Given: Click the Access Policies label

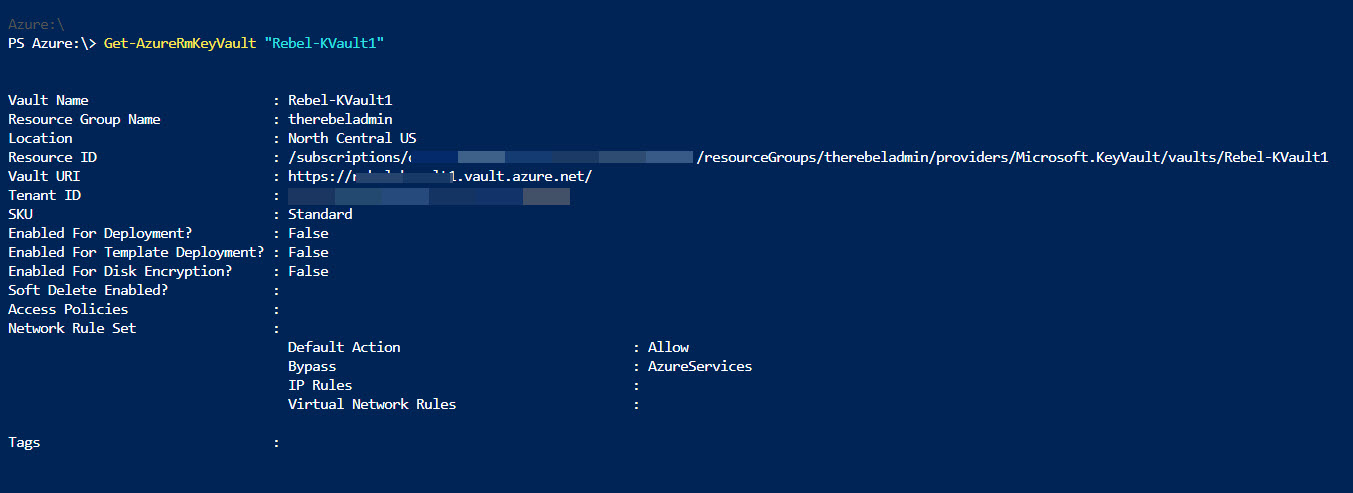Looking at the screenshot, I should pos(68,309).
